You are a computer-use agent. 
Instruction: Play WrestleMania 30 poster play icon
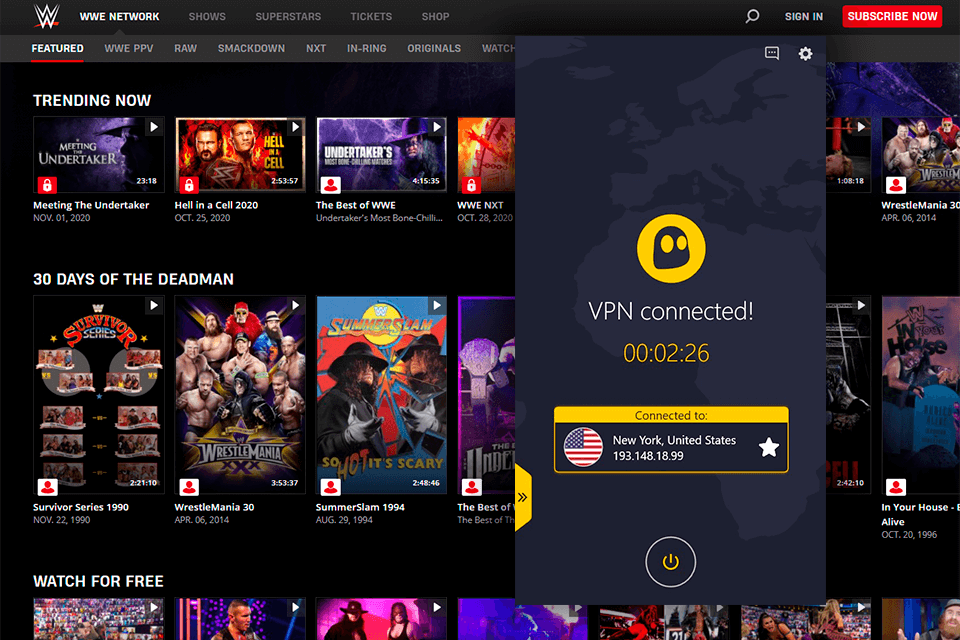(x=295, y=305)
